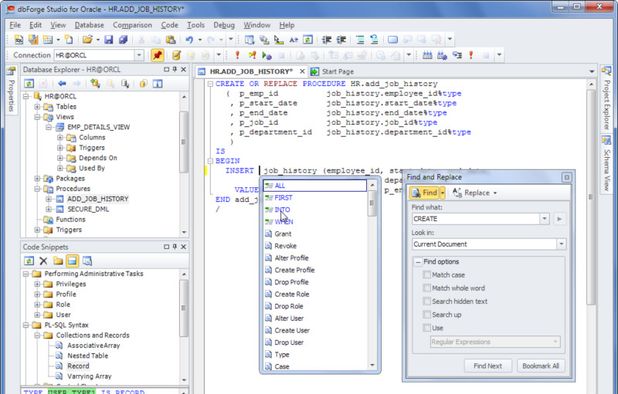Click the pinned connection pushpin icon

pos(157,55)
